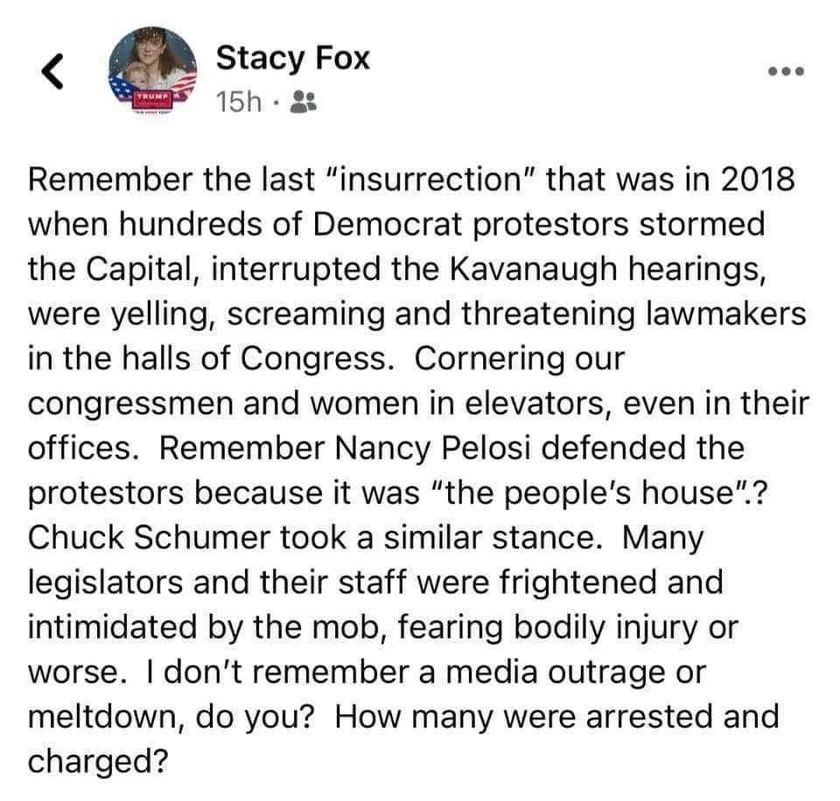Go back using the left chevron arrow

53,71
